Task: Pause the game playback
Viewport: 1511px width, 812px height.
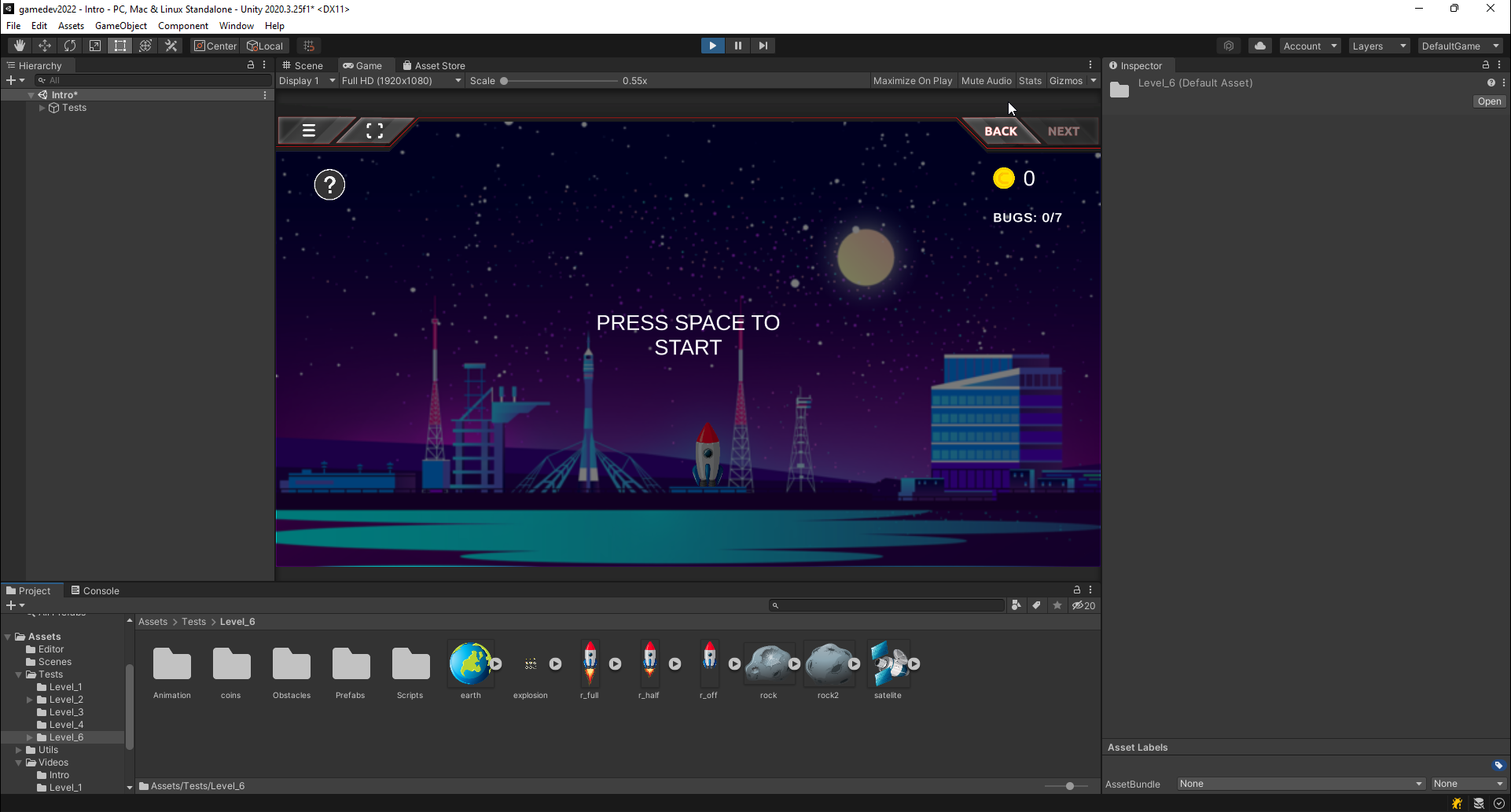Action: [737, 46]
